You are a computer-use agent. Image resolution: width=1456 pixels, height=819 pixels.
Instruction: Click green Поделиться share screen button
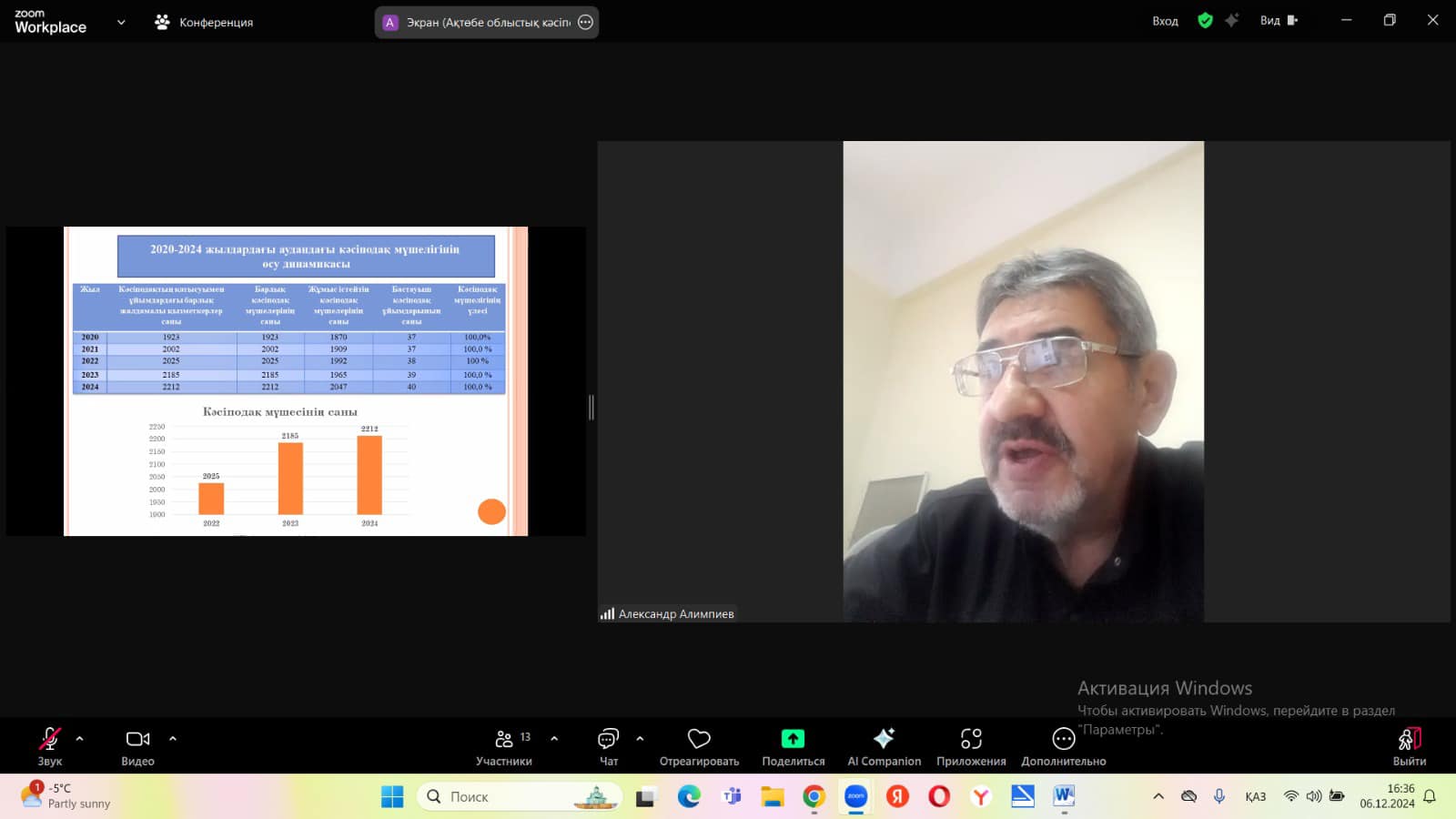794,746
